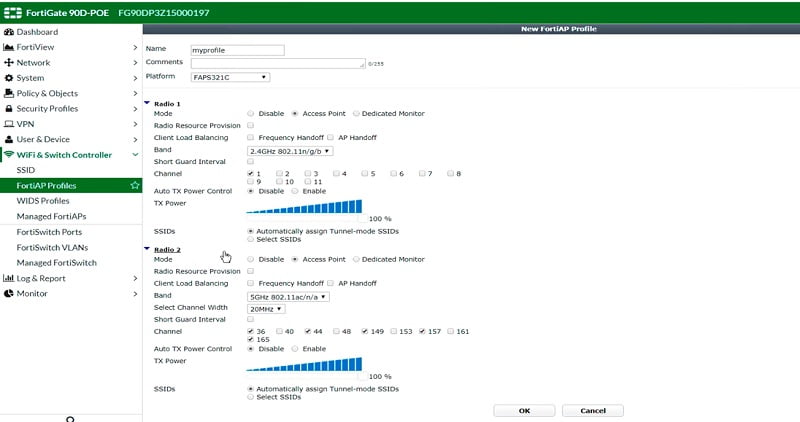Click the Policy & Objects icon
Viewport: 800px width, 422px height.
click(x=8, y=93)
